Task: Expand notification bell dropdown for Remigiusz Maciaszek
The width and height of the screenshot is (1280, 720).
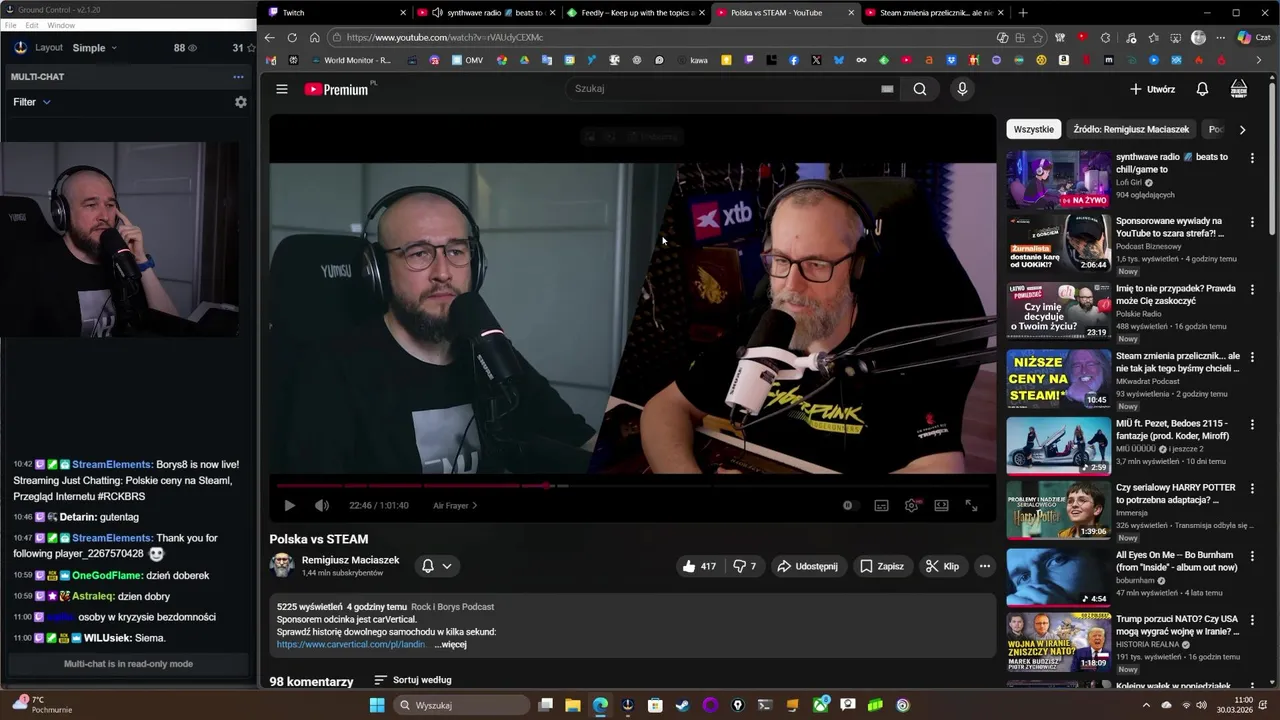Action: (437, 566)
